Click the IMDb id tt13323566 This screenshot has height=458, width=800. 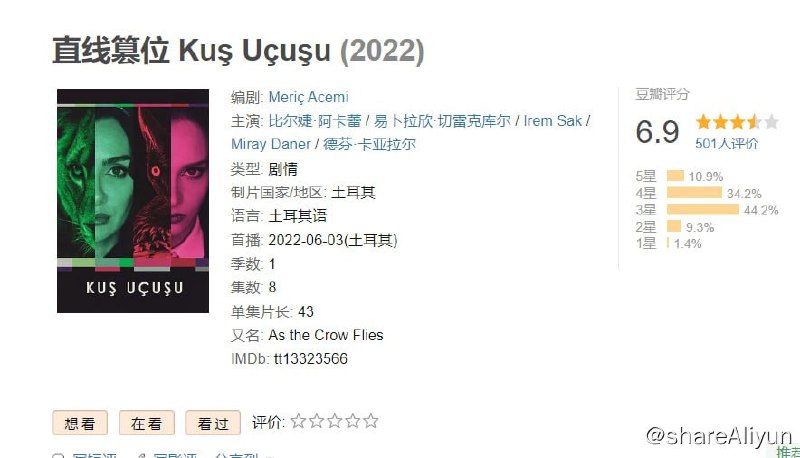pos(311,359)
